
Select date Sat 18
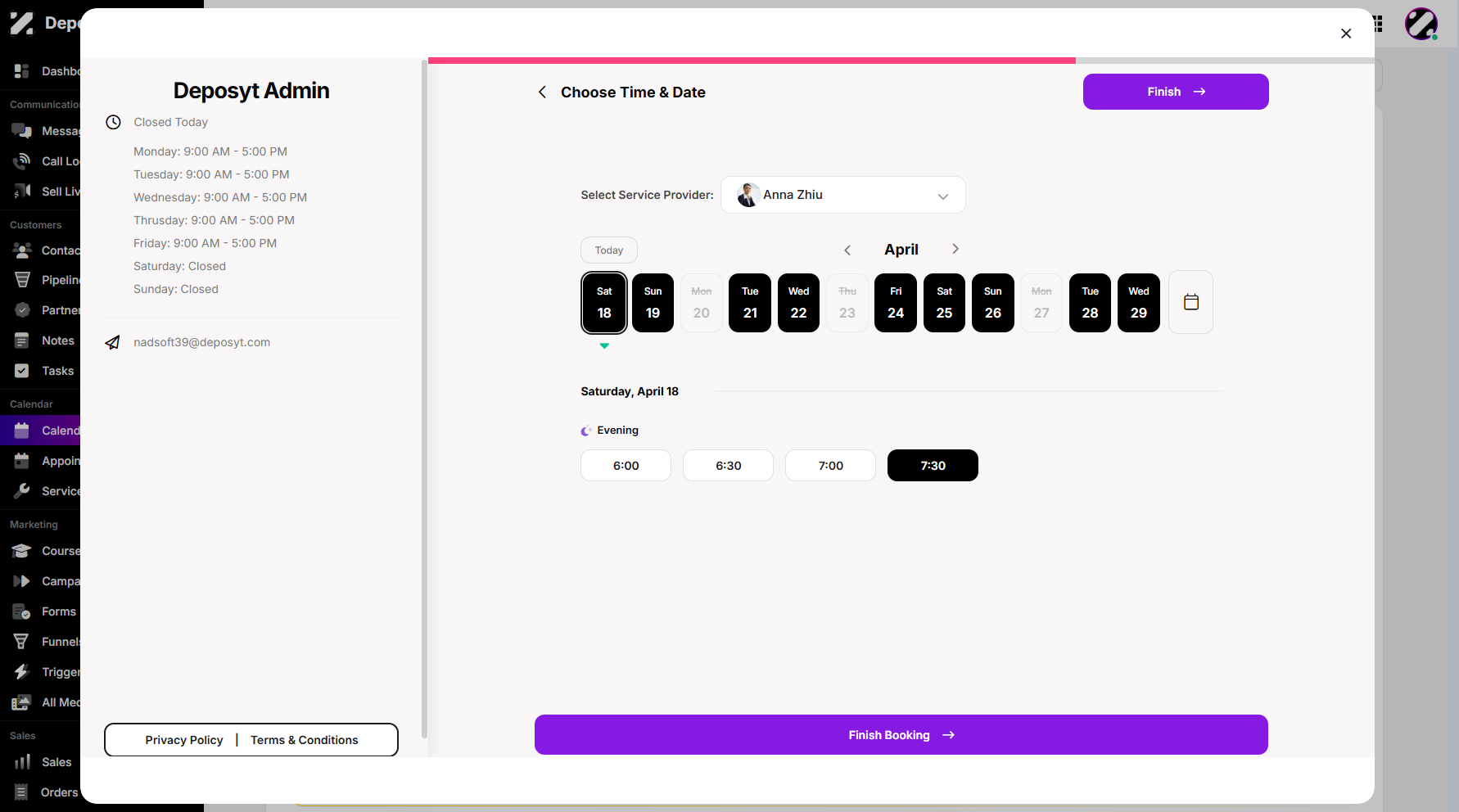click(x=604, y=303)
